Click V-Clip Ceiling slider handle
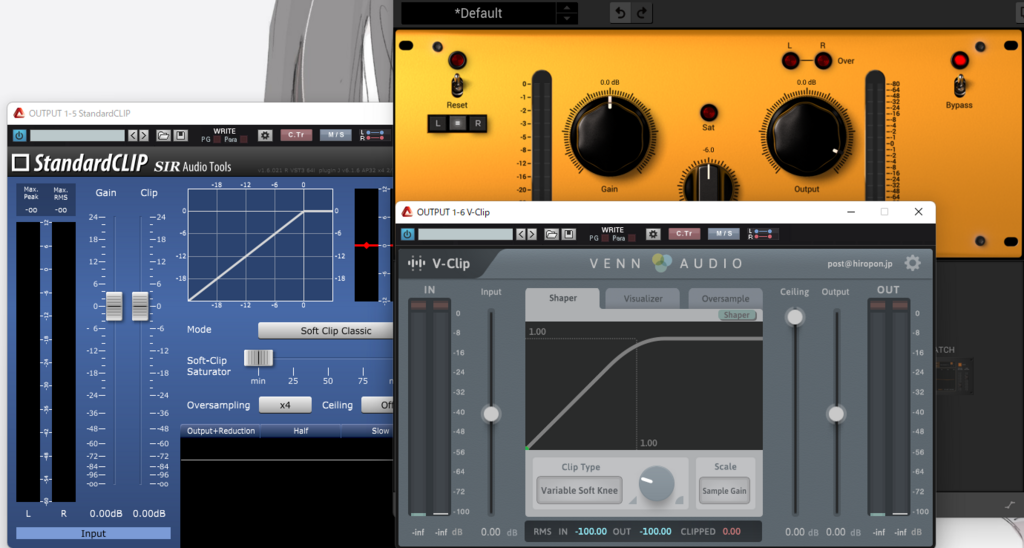The image size is (1024, 548). coord(795,317)
